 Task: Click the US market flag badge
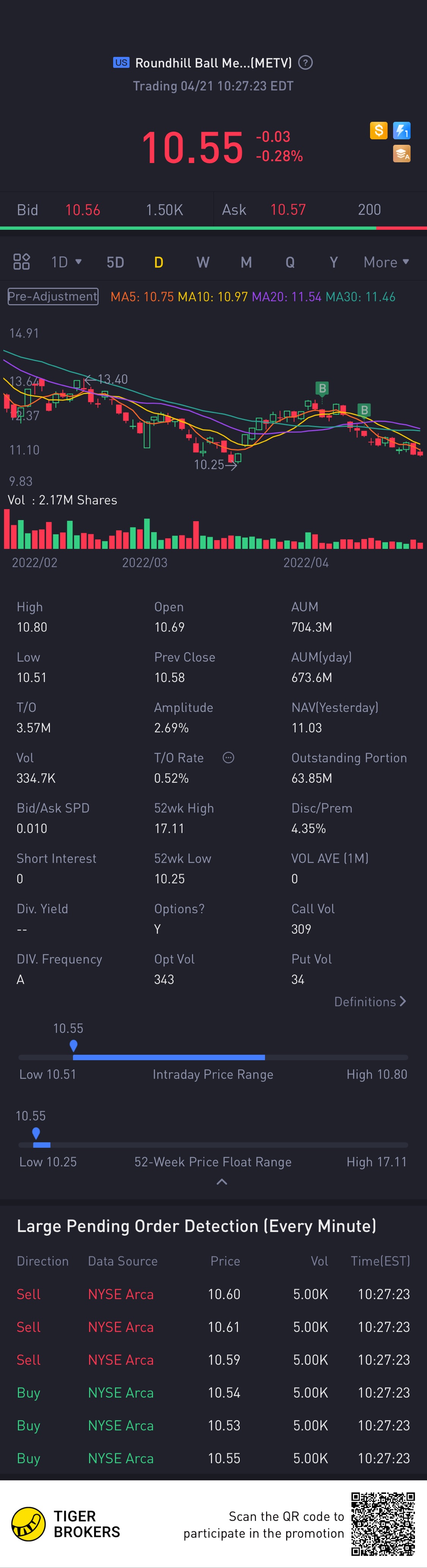pos(121,63)
